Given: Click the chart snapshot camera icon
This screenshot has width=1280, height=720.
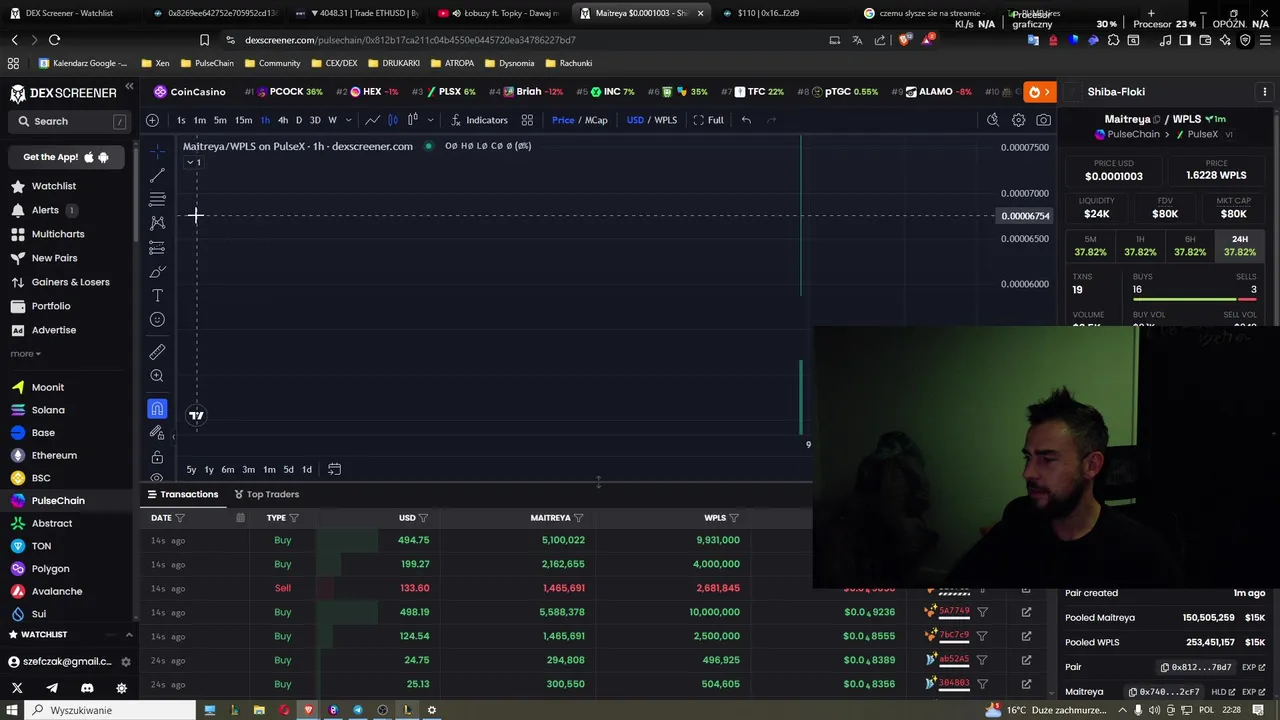Looking at the screenshot, I should (1043, 120).
